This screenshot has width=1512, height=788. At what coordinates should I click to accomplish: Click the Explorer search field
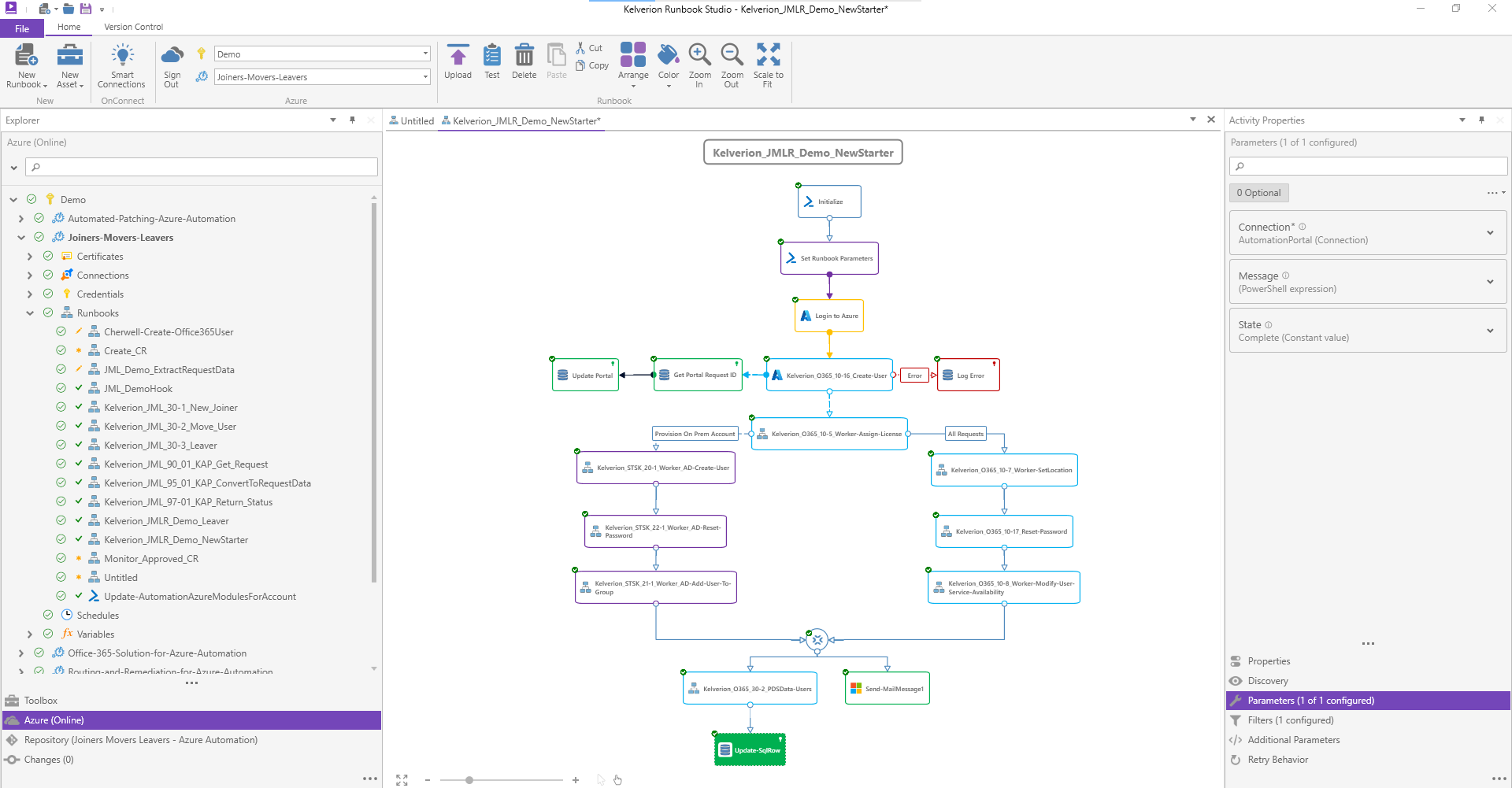point(202,167)
